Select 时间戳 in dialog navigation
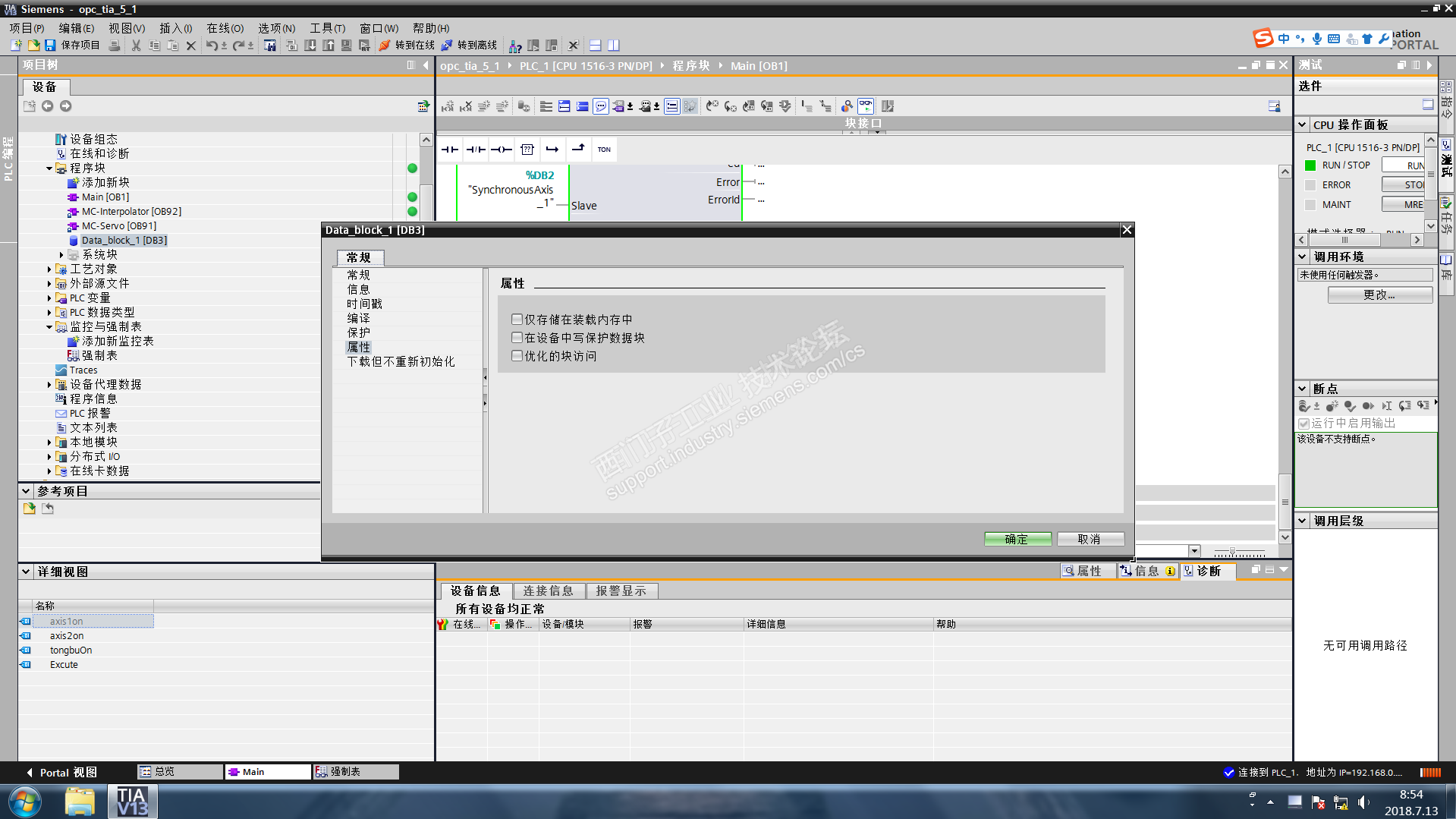Screen dimensions: 1456x819 (x=364, y=304)
